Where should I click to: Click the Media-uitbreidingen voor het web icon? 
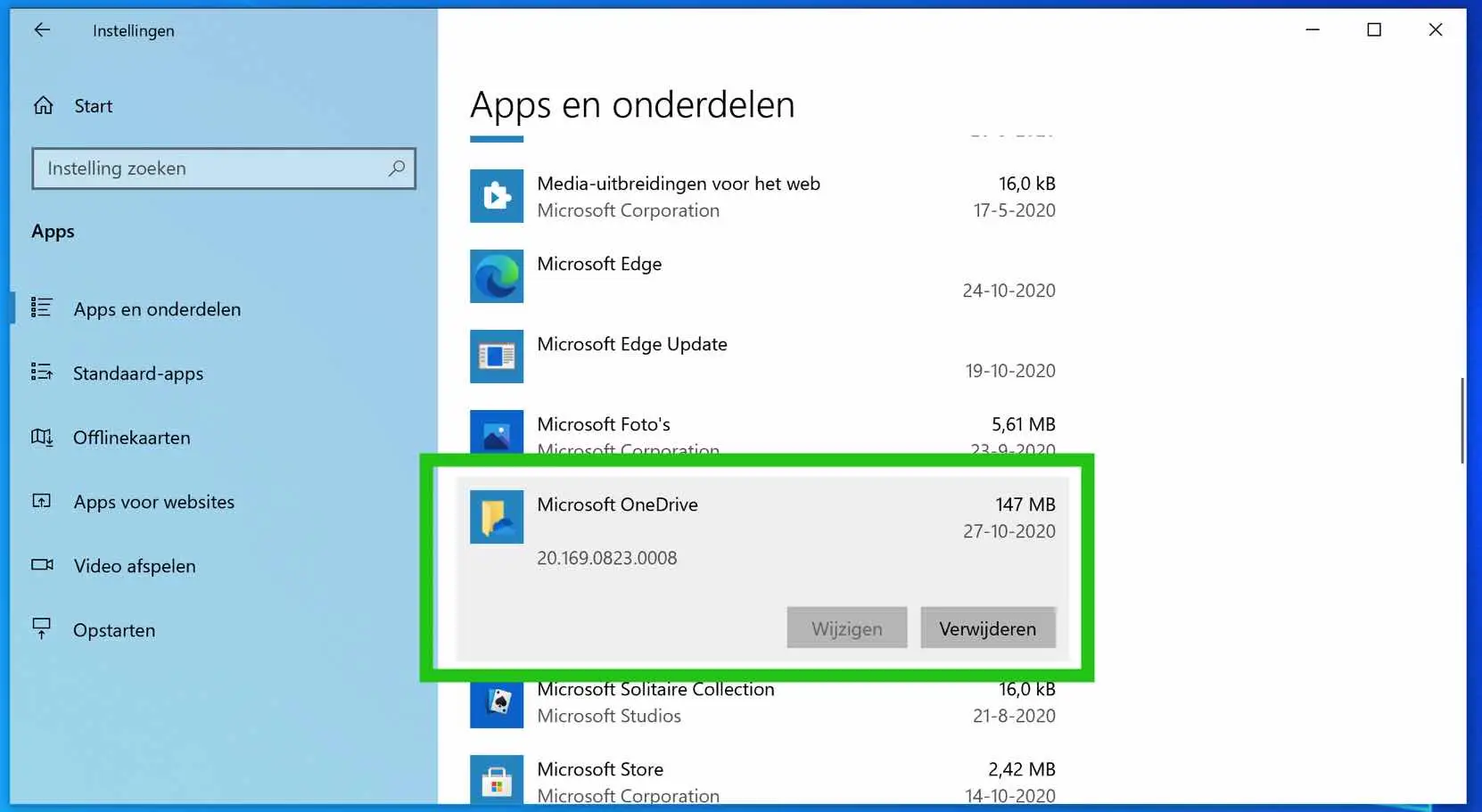[497, 196]
